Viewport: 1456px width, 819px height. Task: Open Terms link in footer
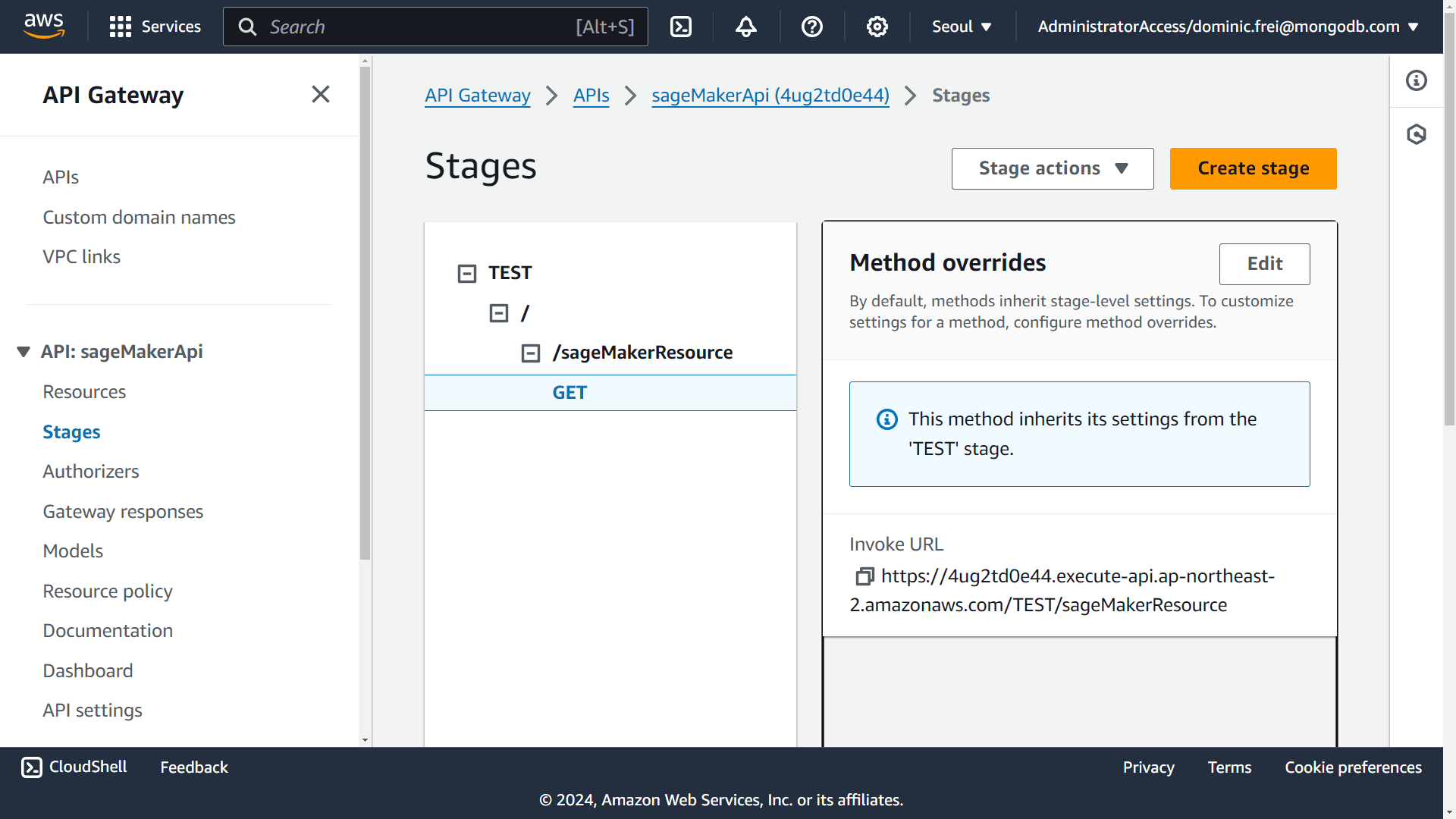pos(1229,767)
